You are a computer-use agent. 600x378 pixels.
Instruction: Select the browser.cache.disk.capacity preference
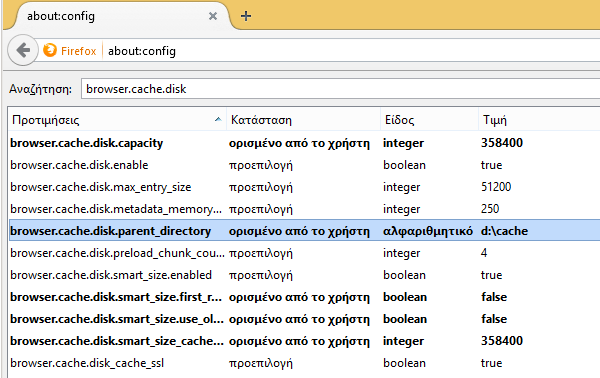coord(304,143)
